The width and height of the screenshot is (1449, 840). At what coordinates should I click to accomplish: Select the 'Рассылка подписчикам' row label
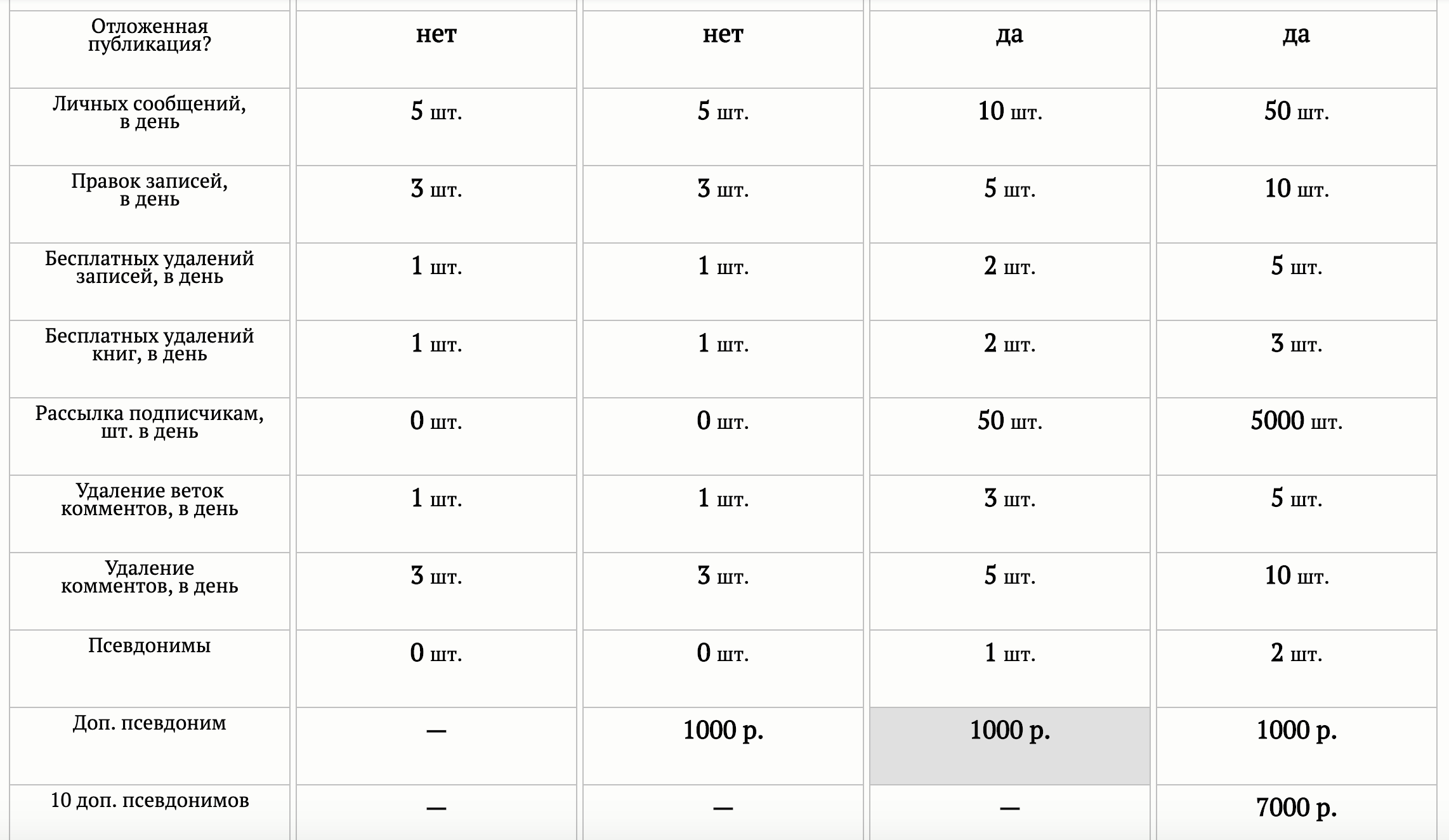tap(150, 423)
